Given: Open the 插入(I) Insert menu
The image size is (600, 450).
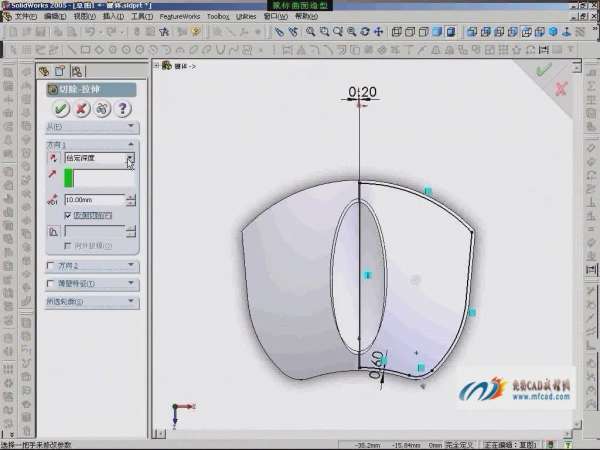Looking at the screenshot, I should 113,16.
